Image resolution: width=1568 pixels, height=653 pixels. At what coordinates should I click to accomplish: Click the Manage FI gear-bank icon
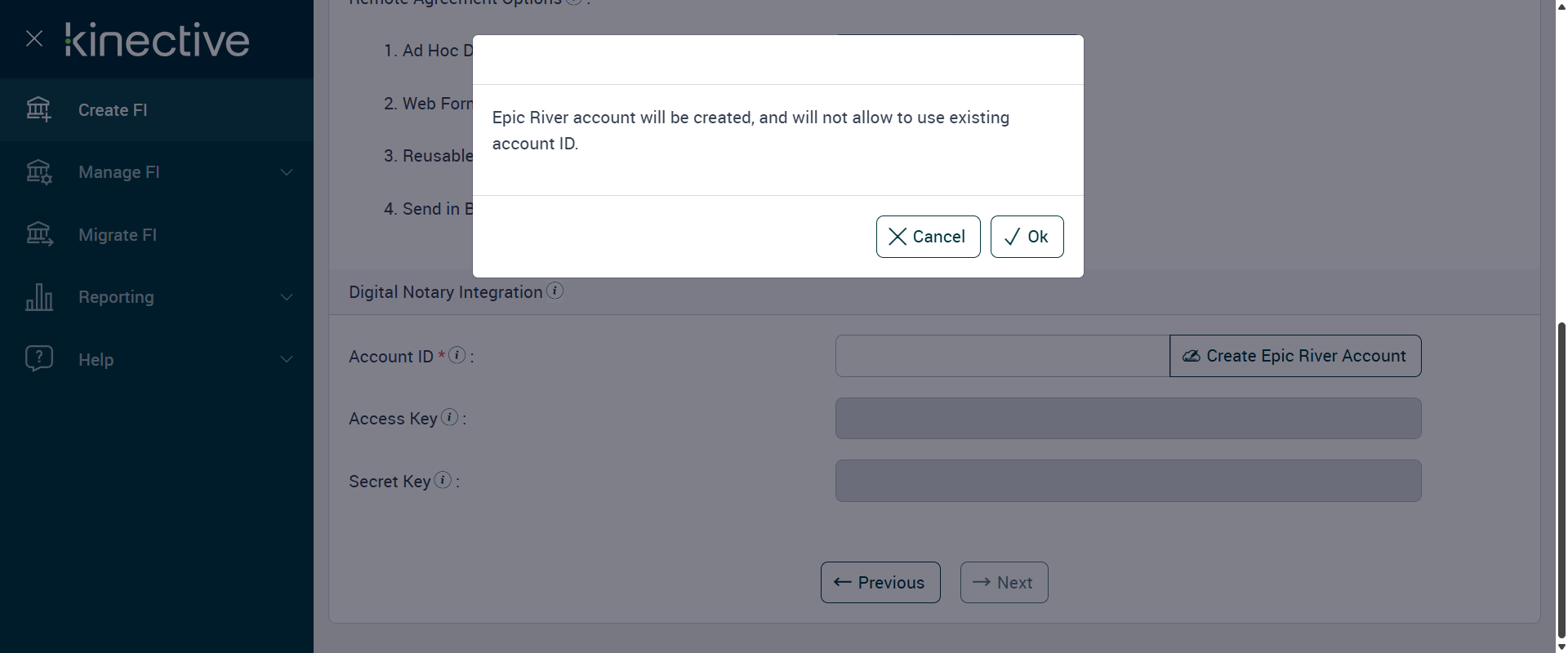(x=38, y=172)
